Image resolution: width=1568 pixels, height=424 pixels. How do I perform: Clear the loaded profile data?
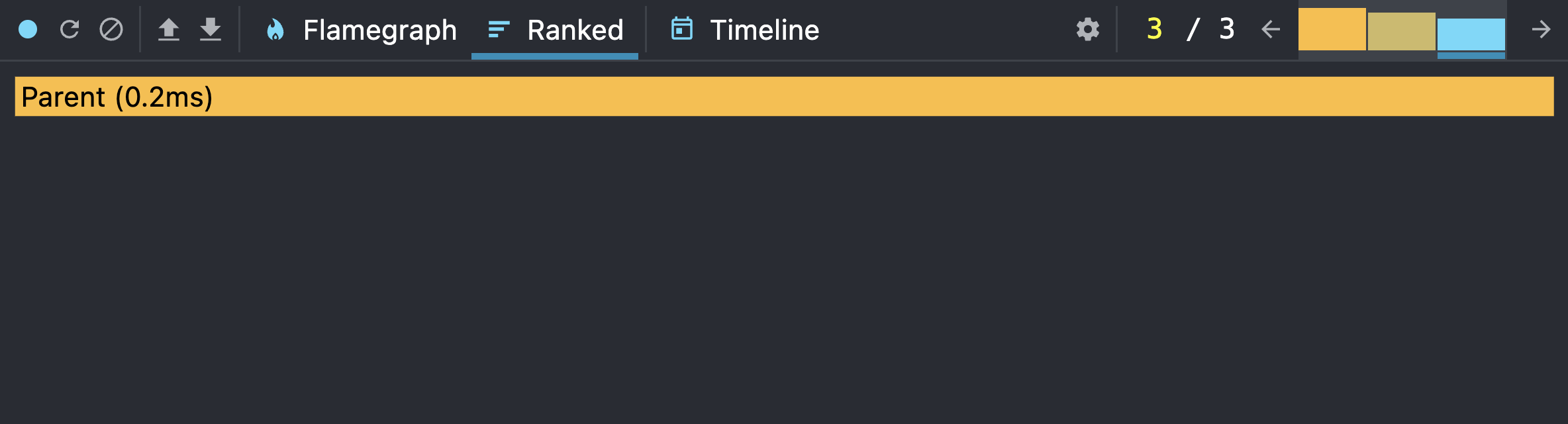[x=112, y=29]
